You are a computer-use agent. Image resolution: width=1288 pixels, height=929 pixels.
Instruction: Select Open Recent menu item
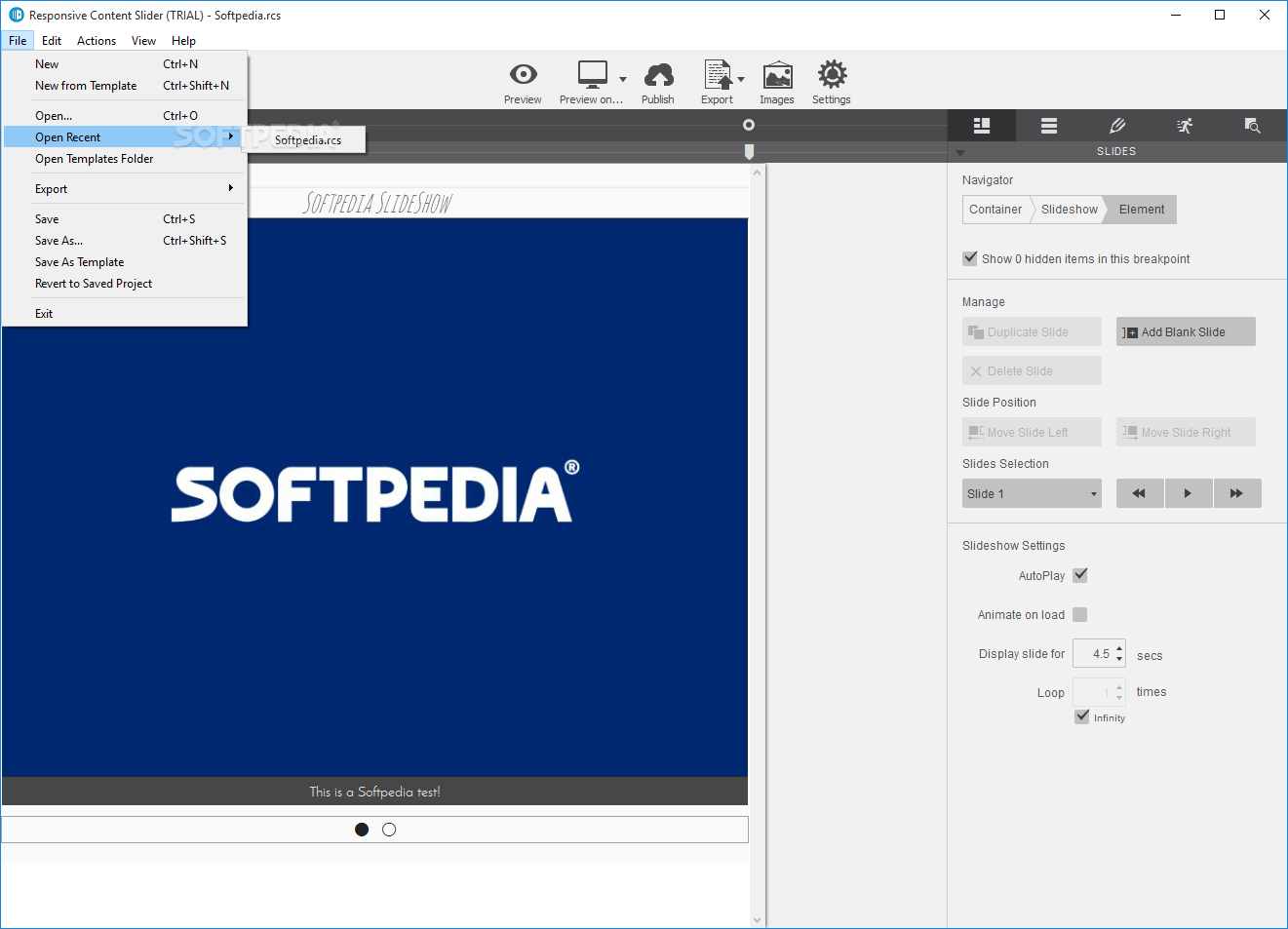click(125, 137)
